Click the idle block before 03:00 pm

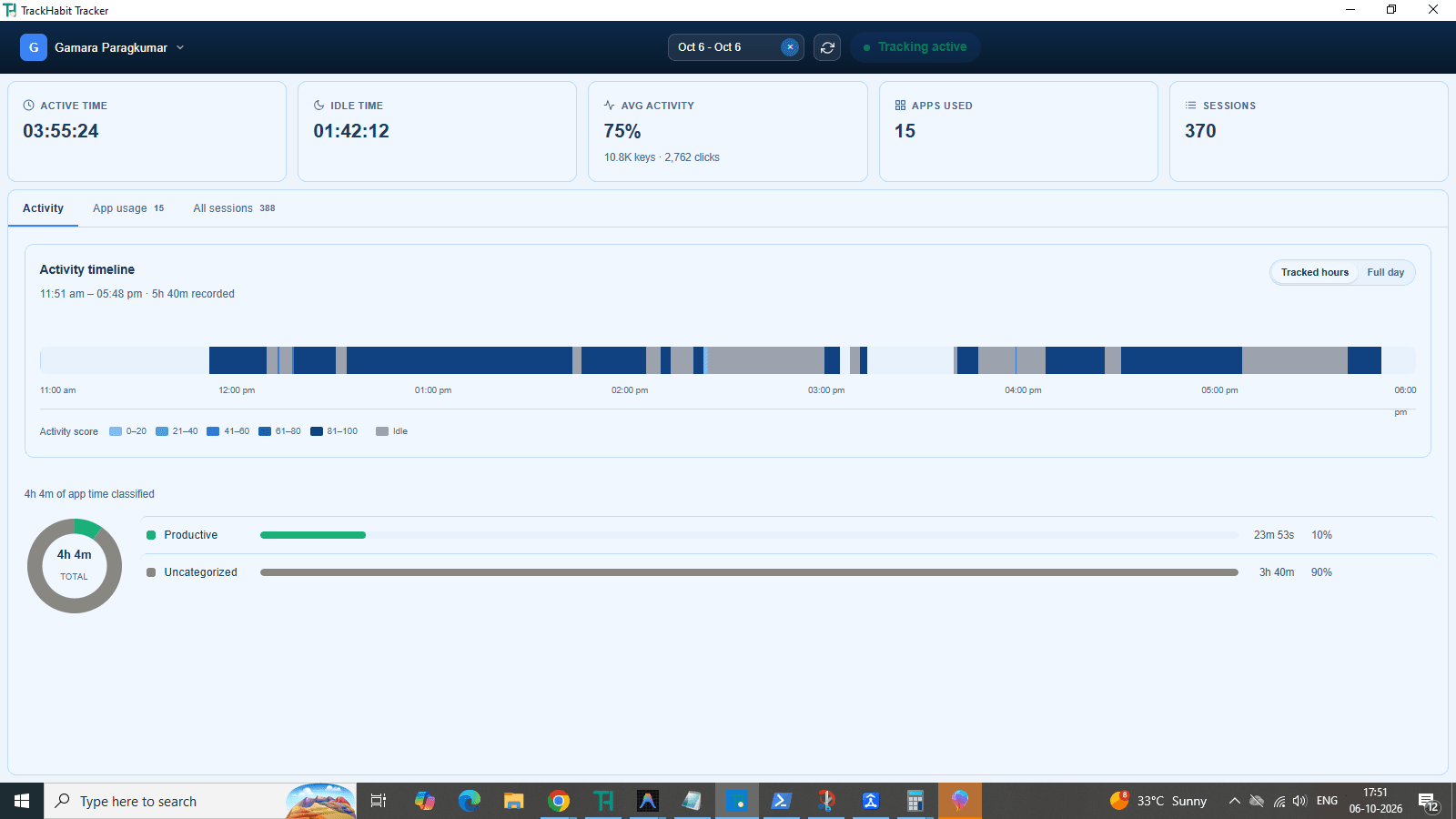click(x=765, y=360)
